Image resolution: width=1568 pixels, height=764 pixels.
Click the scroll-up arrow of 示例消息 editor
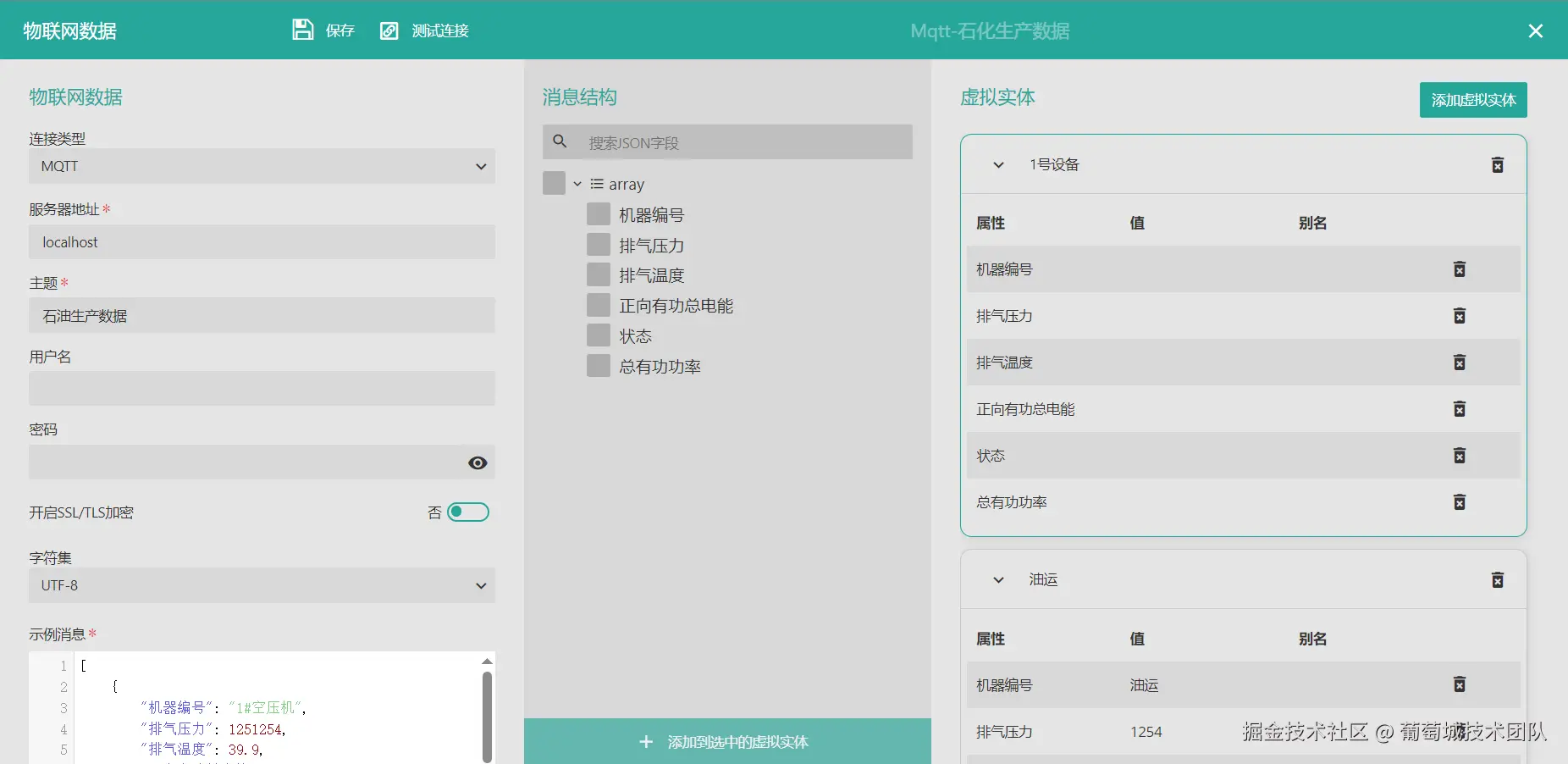coord(487,661)
